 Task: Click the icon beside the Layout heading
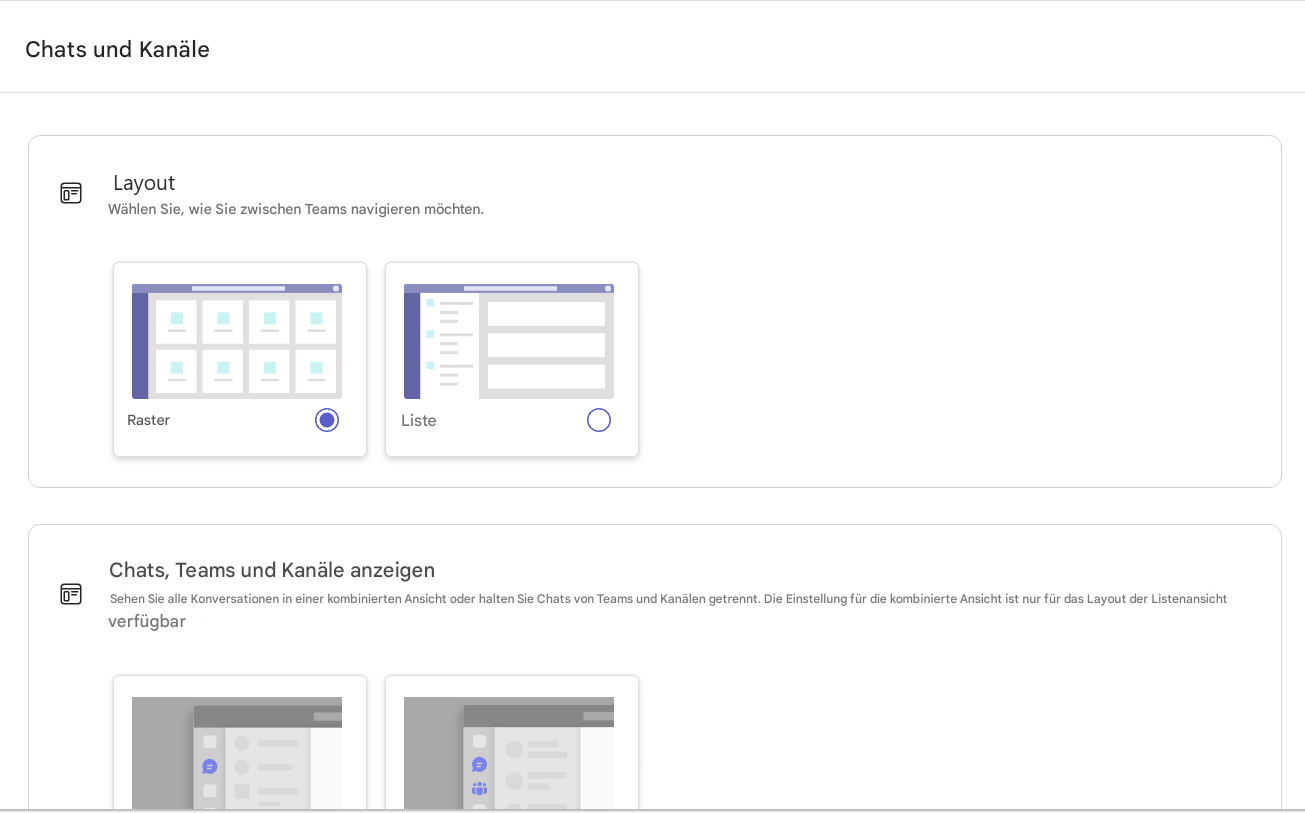(71, 193)
